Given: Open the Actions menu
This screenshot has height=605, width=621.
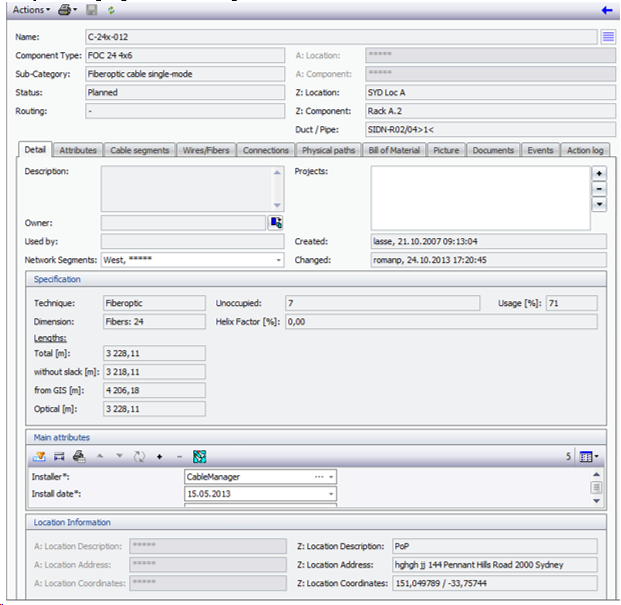Looking at the screenshot, I should [x=31, y=10].
